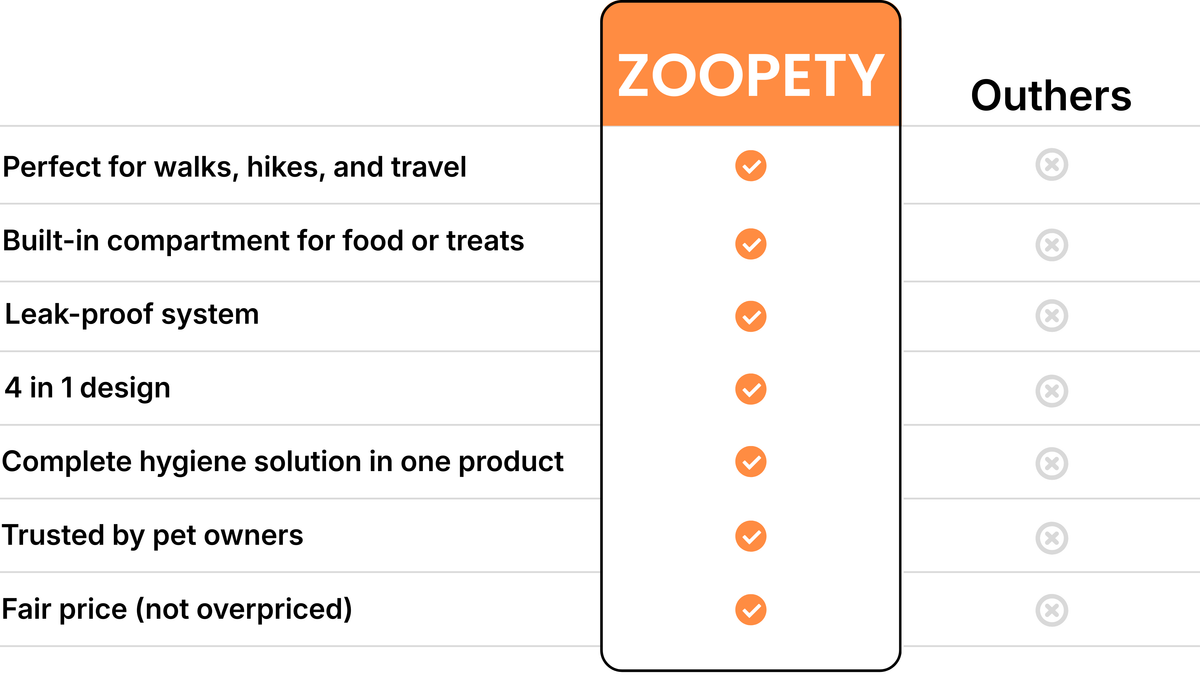Viewport: 1200px width, 675px height.
Task: Click the gray X for Leak-proof system
Action: point(1051,316)
